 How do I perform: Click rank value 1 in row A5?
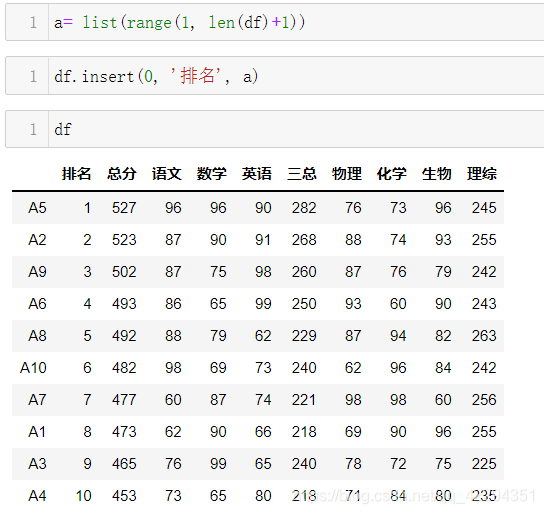[x=87, y=208]
